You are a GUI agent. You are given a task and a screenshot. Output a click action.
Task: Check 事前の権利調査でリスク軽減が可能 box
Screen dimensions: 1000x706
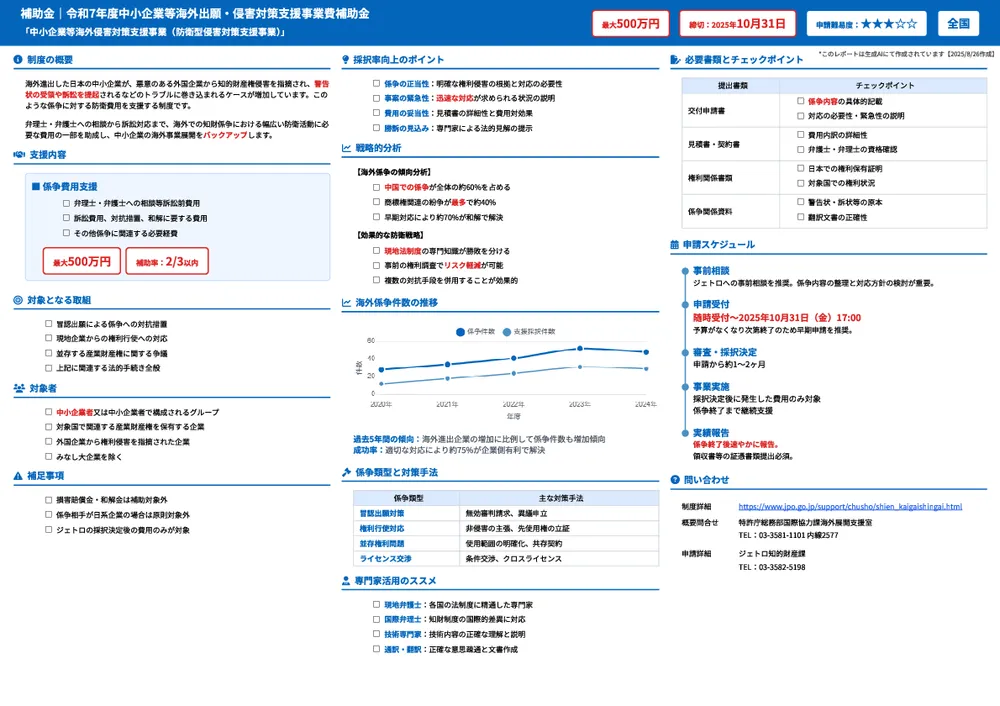(376, 265)
